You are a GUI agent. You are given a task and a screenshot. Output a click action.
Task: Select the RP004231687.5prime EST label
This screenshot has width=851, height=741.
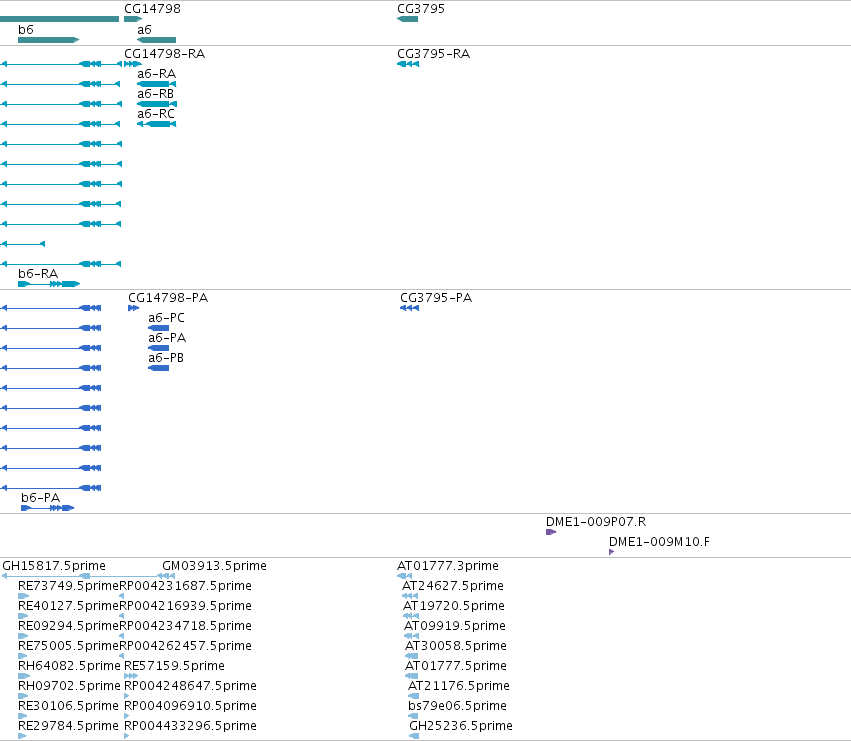click(185, 586)
